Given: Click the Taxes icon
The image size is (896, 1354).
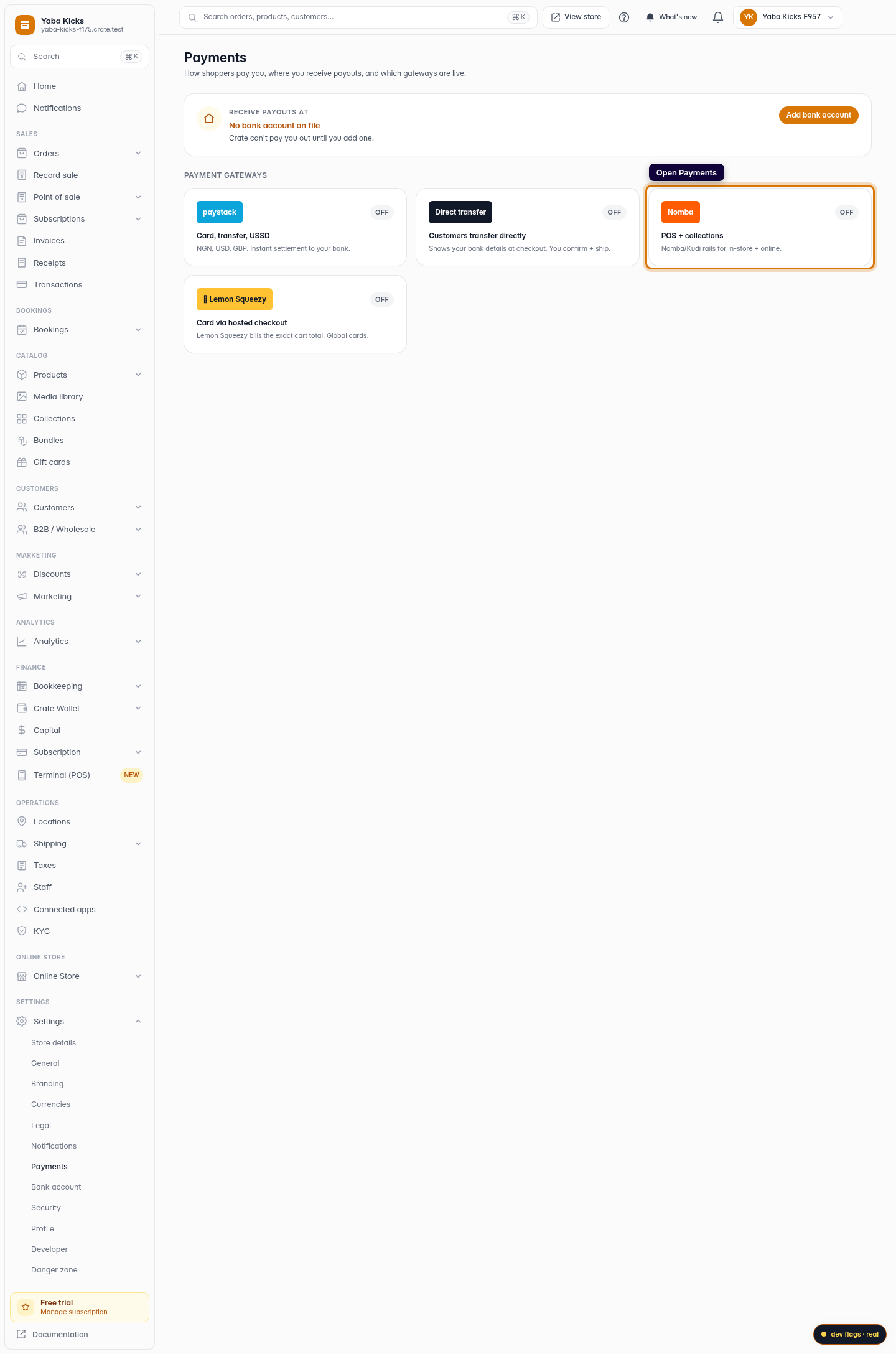Looking at the screenshot, I should 22,866.
